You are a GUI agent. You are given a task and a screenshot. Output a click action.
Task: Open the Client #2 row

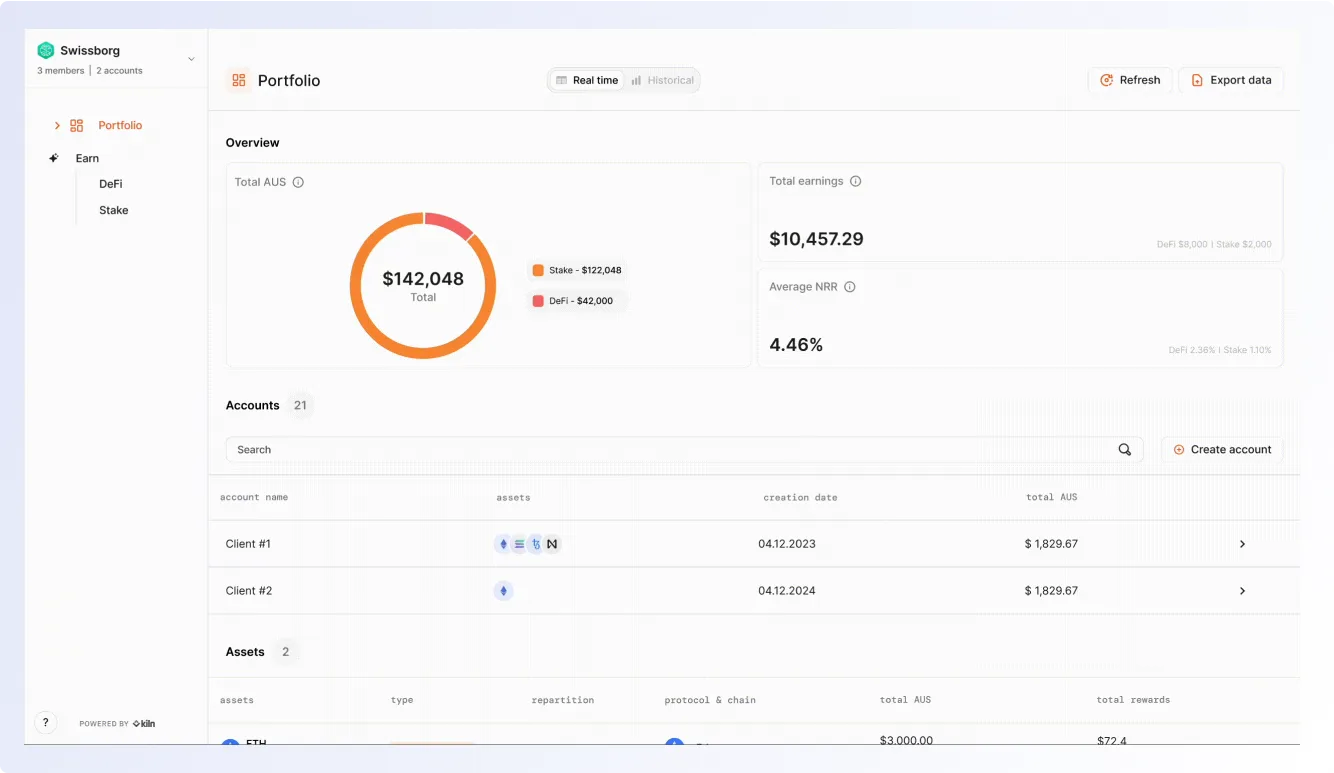tap(754, 591)
